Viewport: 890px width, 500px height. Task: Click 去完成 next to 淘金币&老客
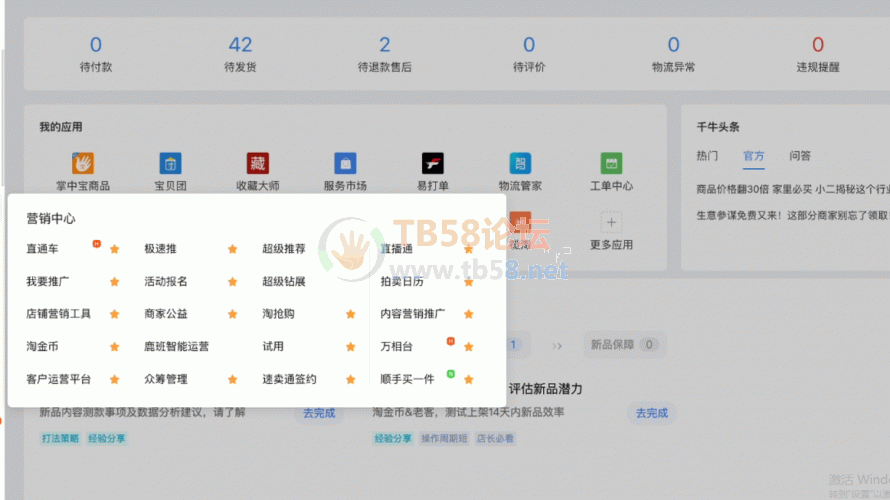coord(652,413)
